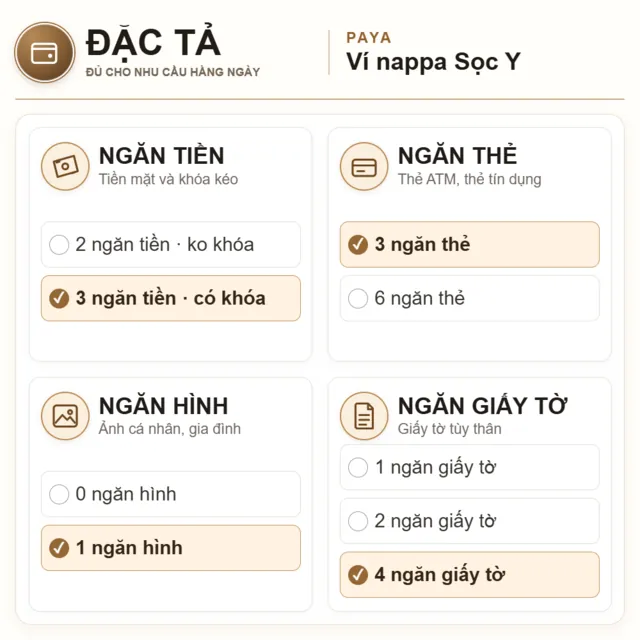Viewport: 640px width, 640px height.
Task: Select the 2 ngăn tiền · ko khóa option
Action: tap(171, 244)
